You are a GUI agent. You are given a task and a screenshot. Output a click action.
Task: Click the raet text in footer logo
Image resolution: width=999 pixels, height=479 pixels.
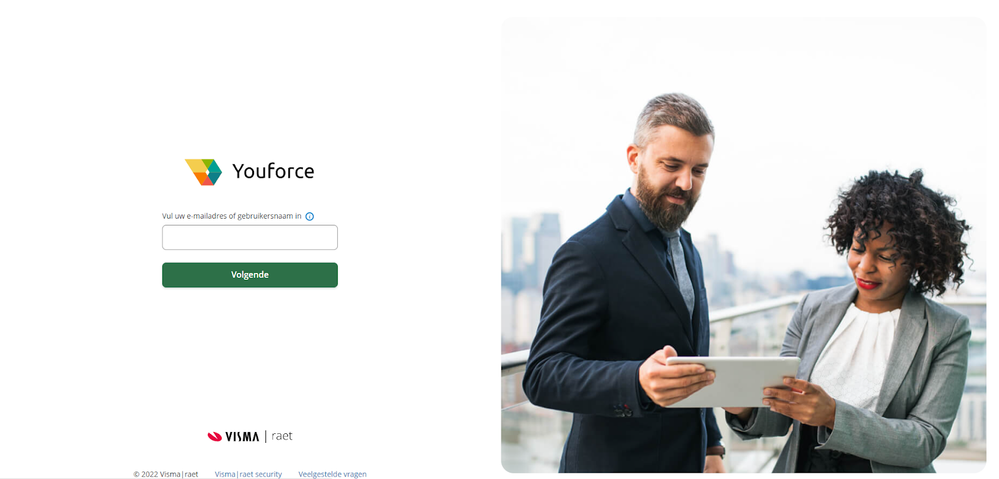pos(282,436)
